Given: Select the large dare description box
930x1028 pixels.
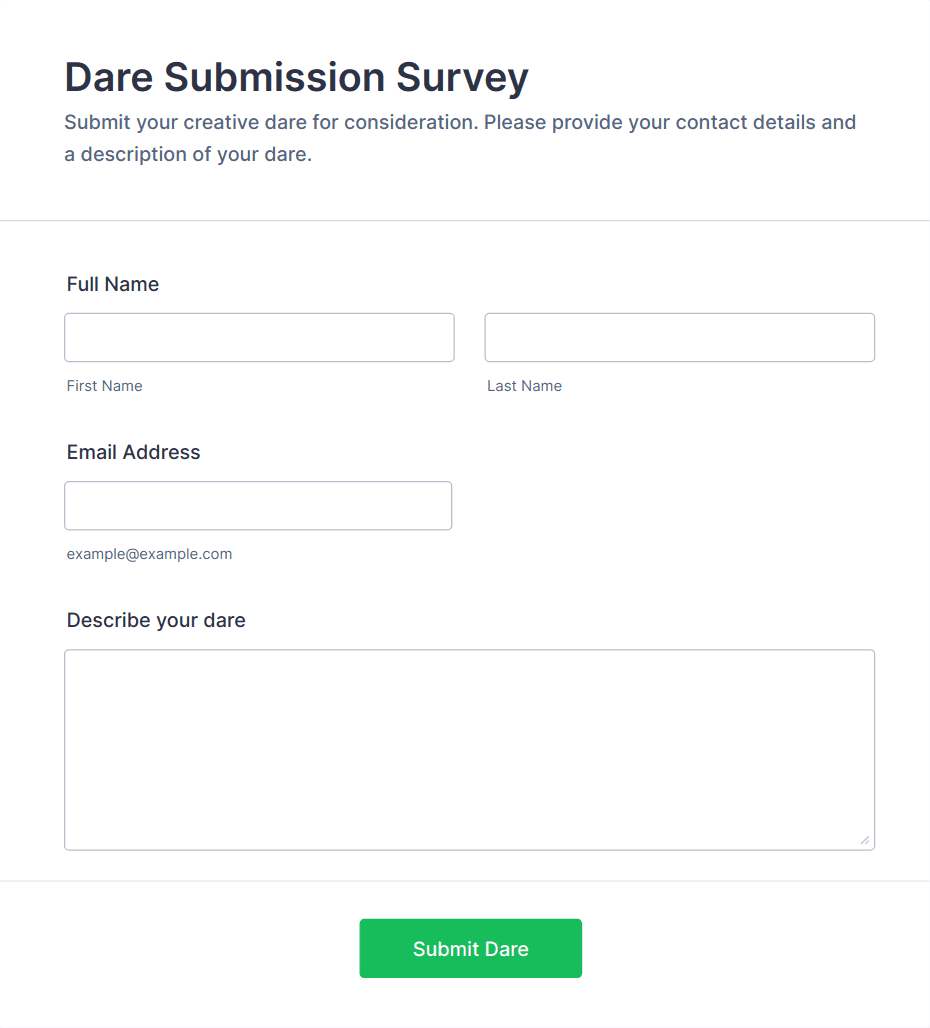Looking at the screenshot, I should point(469,749).
